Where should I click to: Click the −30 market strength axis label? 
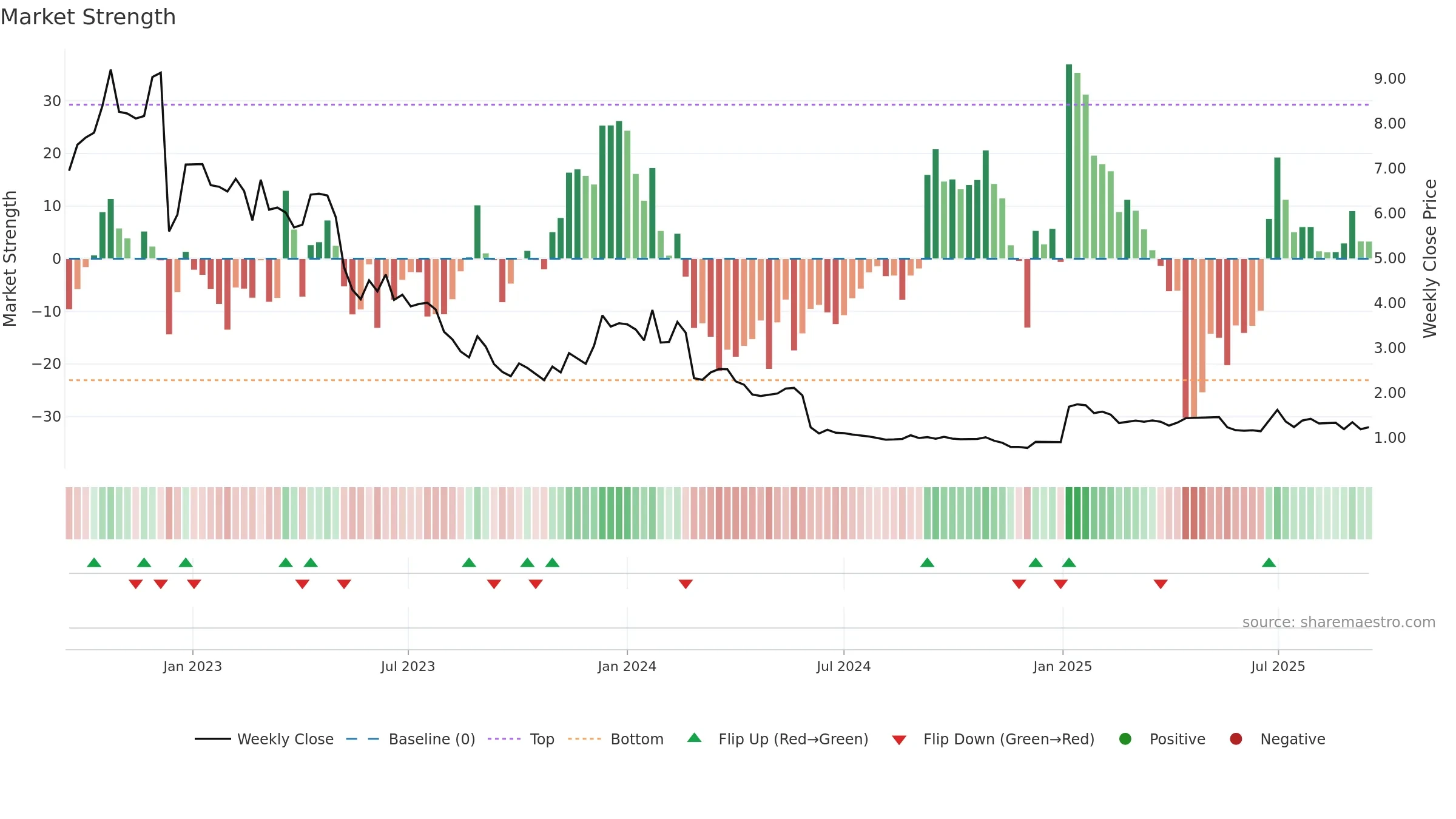47,417
